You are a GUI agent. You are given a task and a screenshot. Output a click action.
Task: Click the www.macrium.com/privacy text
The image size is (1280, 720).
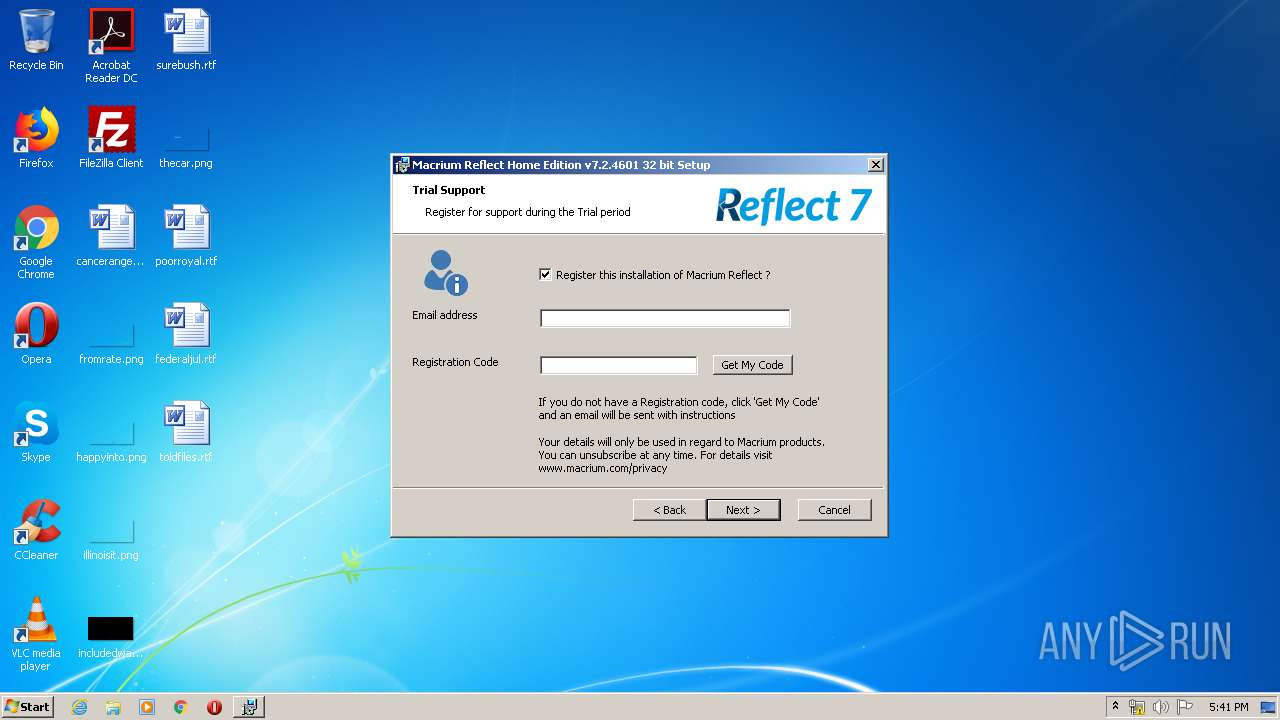point(603,468)
